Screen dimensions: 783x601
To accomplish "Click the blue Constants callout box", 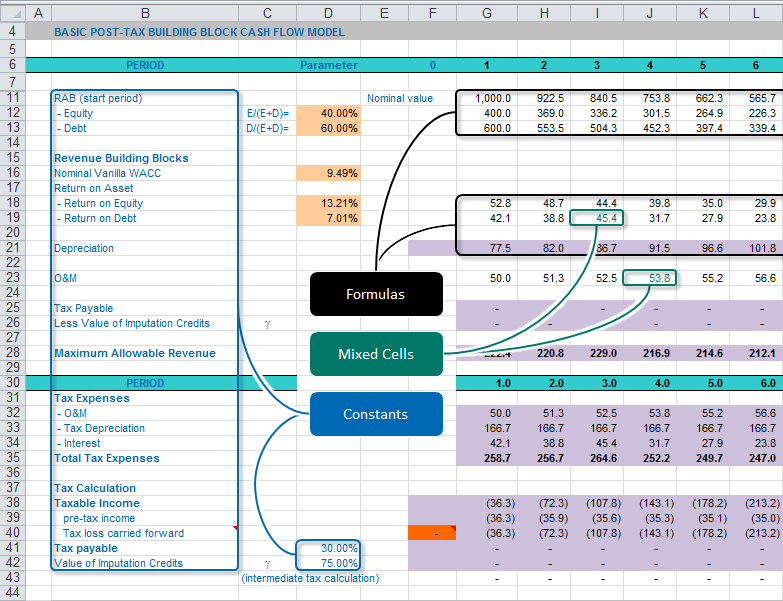I will coord(376,414).
